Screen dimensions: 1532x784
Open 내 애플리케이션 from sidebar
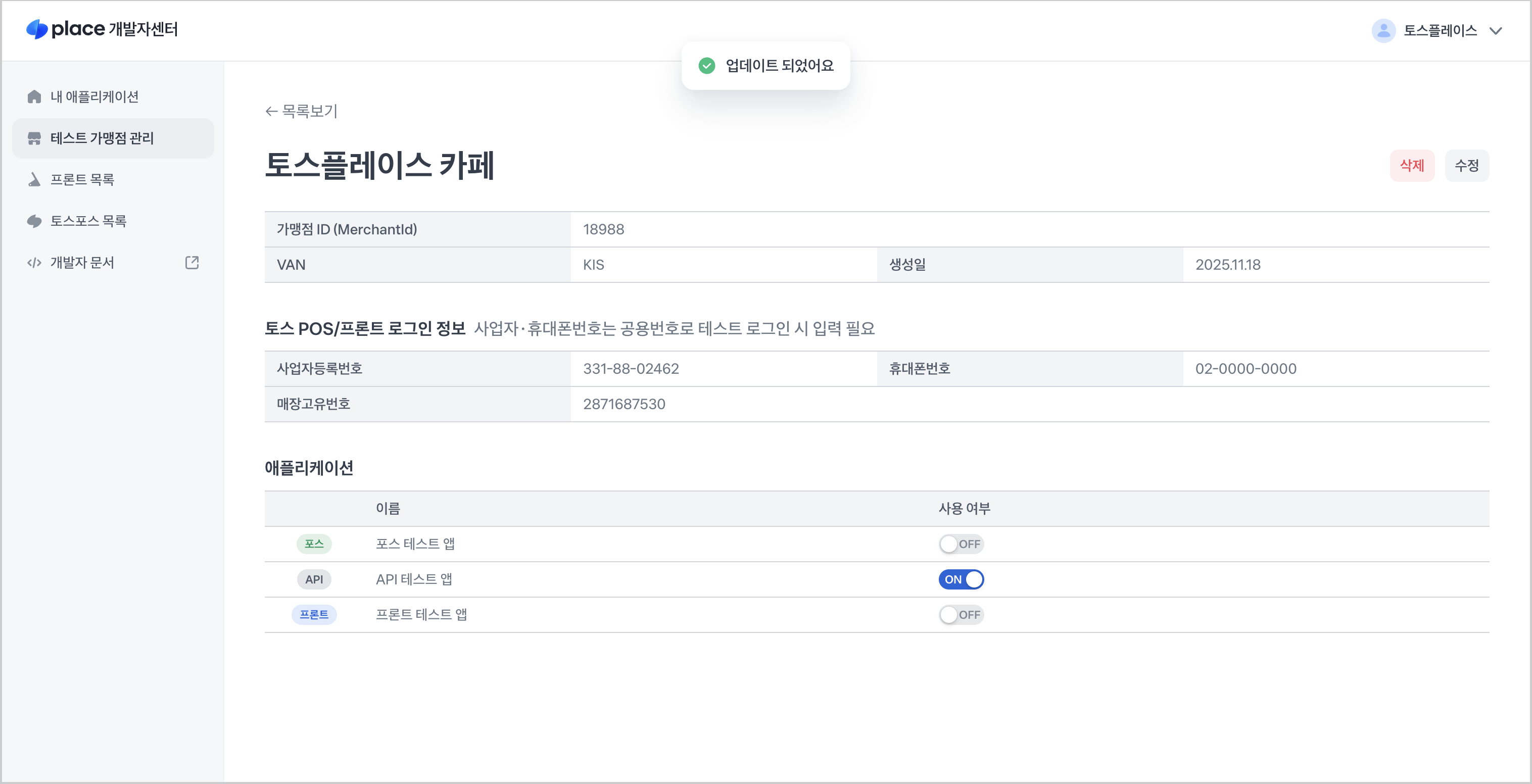(95, 96)
